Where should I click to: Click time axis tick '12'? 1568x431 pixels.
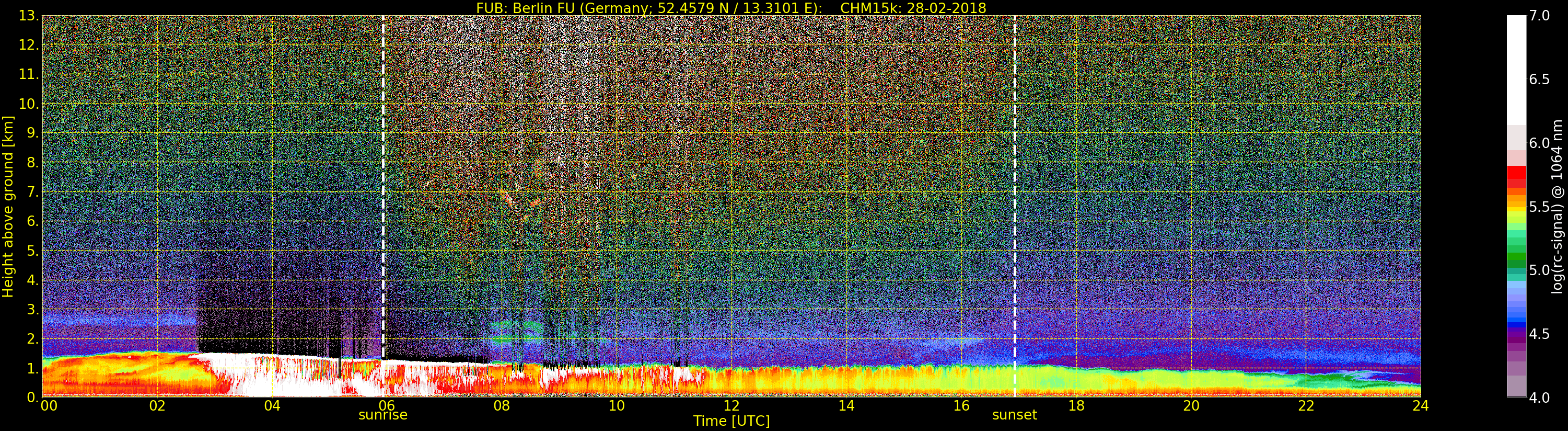pos(731,406)
